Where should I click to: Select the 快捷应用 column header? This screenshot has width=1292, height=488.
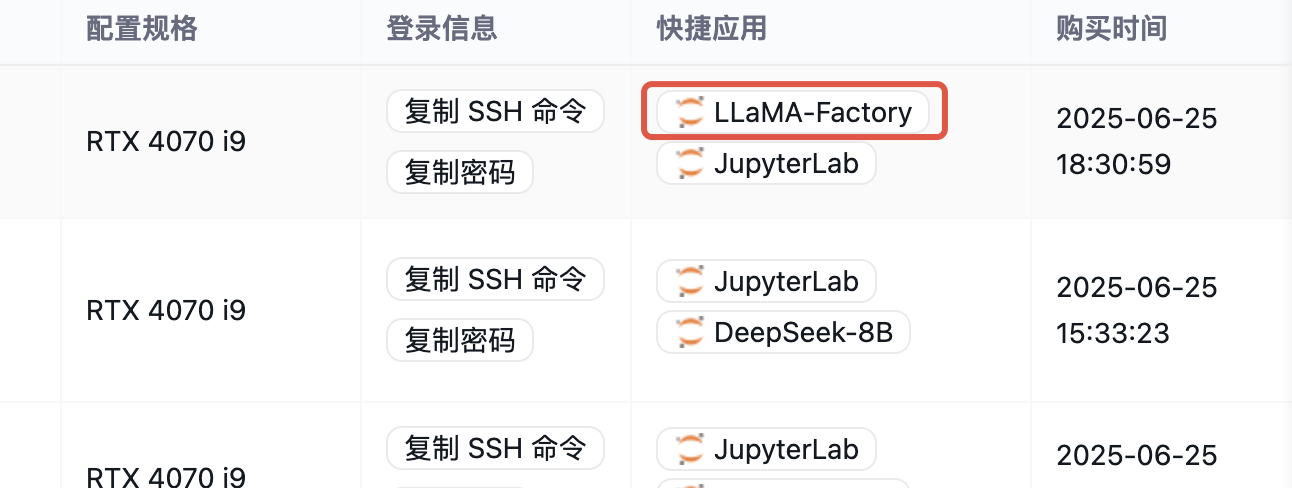tap(712, 28)
